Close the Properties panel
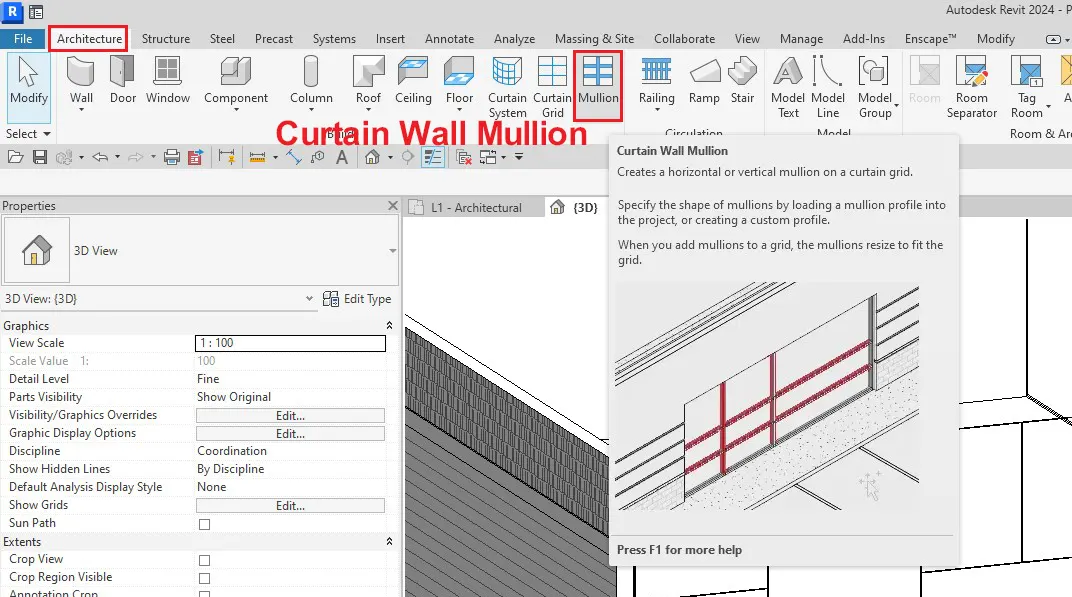The image size is (1072, 597). click(392, 205)
